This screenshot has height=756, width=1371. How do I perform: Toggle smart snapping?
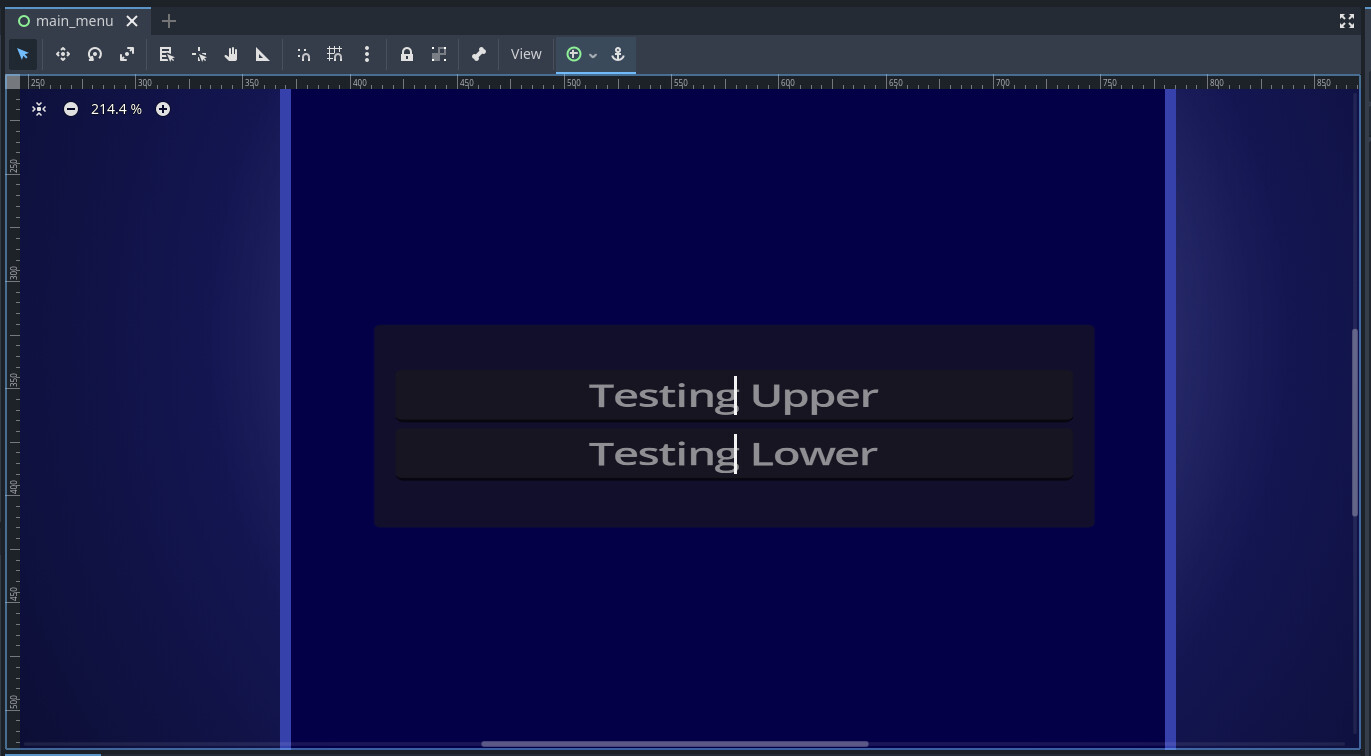[303, 54]
